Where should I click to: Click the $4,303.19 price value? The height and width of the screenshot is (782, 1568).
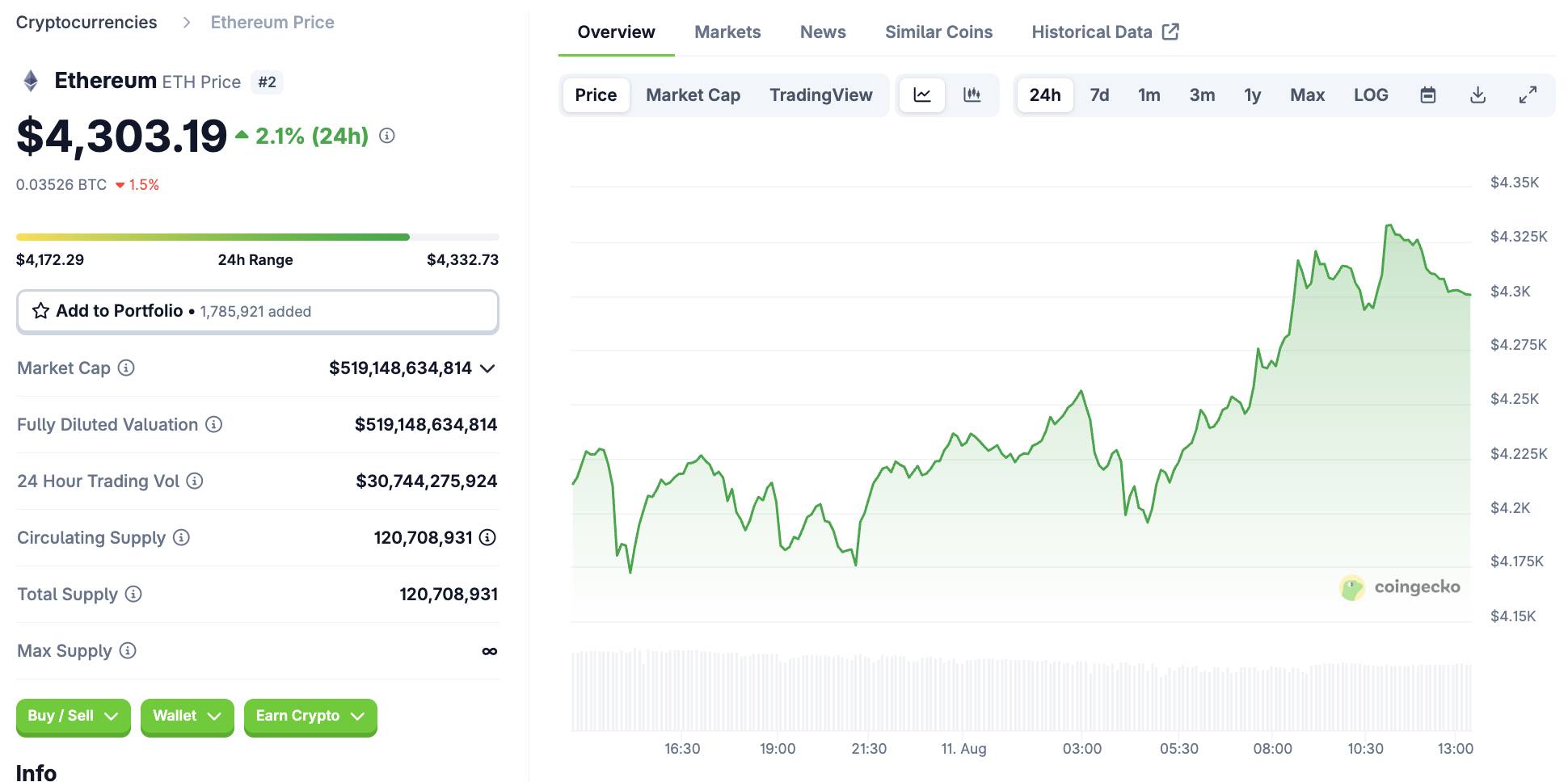122,136
